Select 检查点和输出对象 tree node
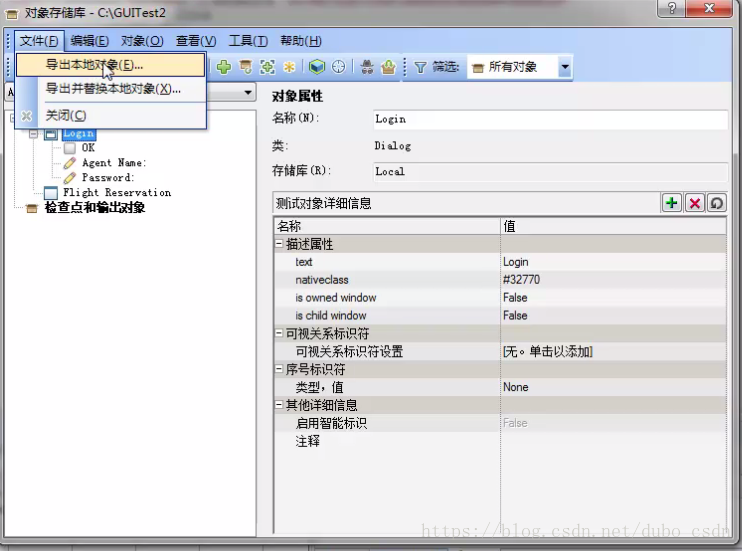This screenshot has width=742, height=551. 95,208
